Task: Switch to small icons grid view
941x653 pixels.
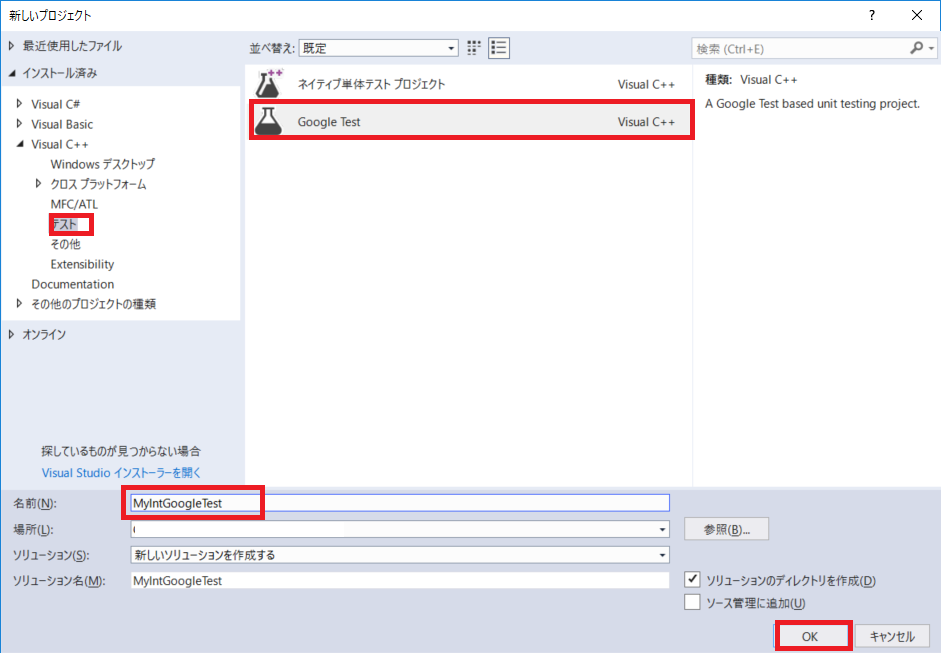Action: [x=474, y=48]
